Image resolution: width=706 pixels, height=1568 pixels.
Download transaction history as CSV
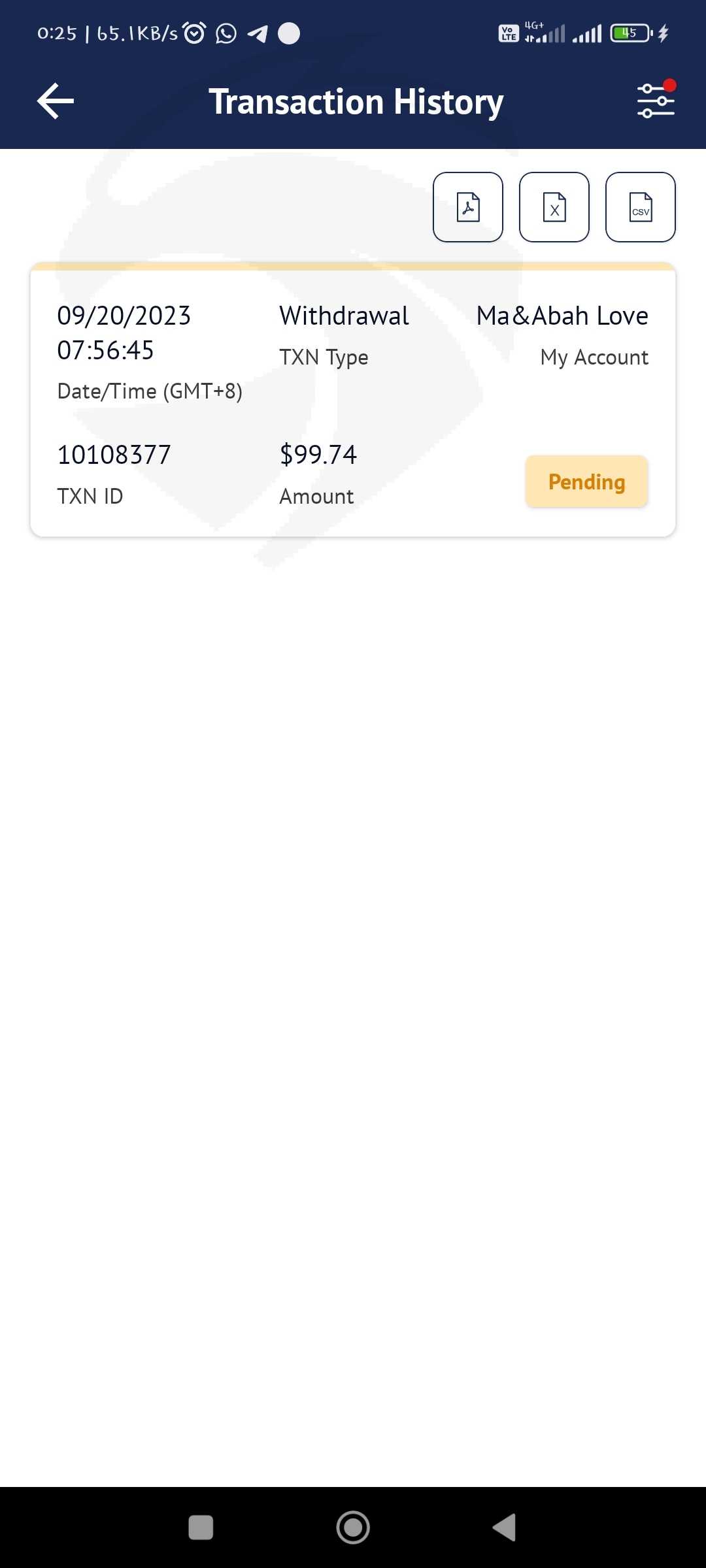pyautogui.click(x=641, y=207)
